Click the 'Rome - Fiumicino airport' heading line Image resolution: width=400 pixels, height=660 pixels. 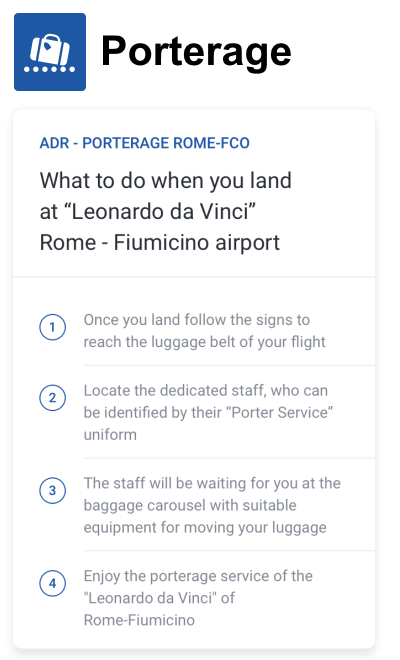[160, 243]
